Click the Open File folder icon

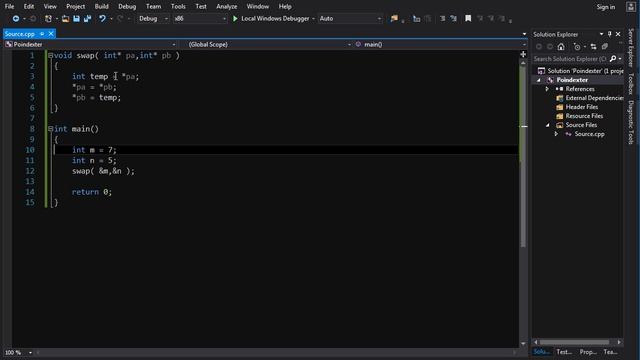coord(65,19)
